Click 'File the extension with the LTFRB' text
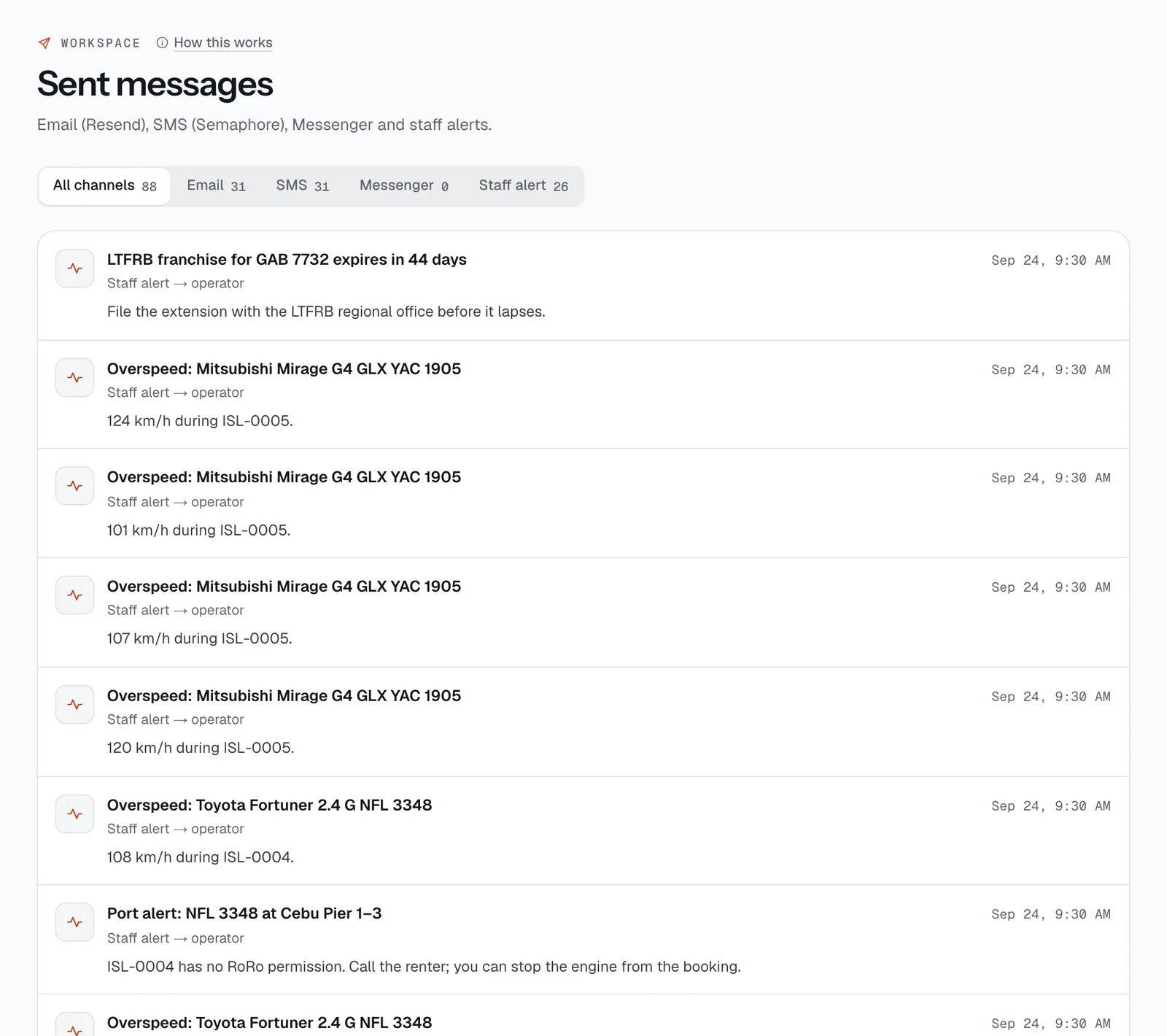This screenshot has width=1167, height=1036. click(x=326, y=312)
